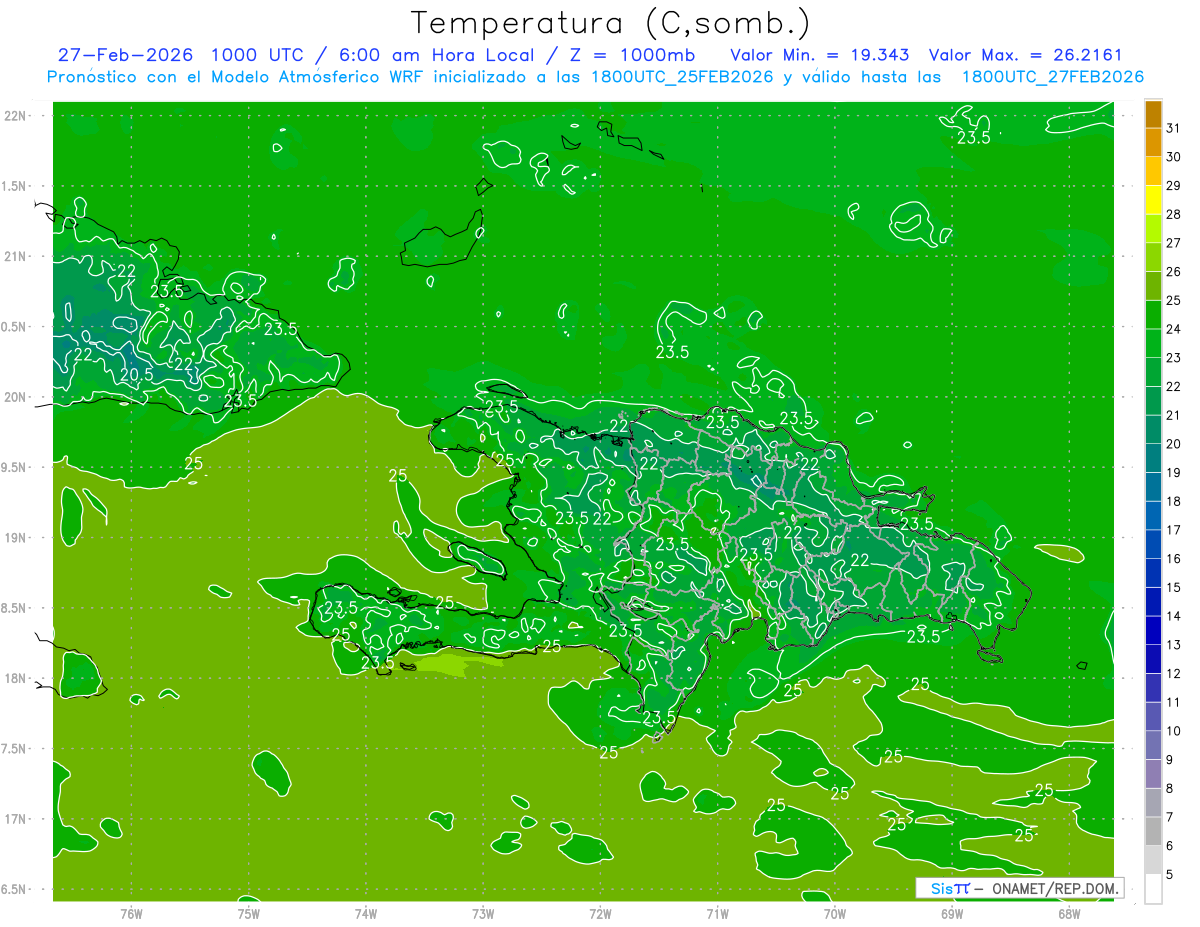
Task: Click the teal legend swatch between 19 and 20
Action: [1153, 460]
